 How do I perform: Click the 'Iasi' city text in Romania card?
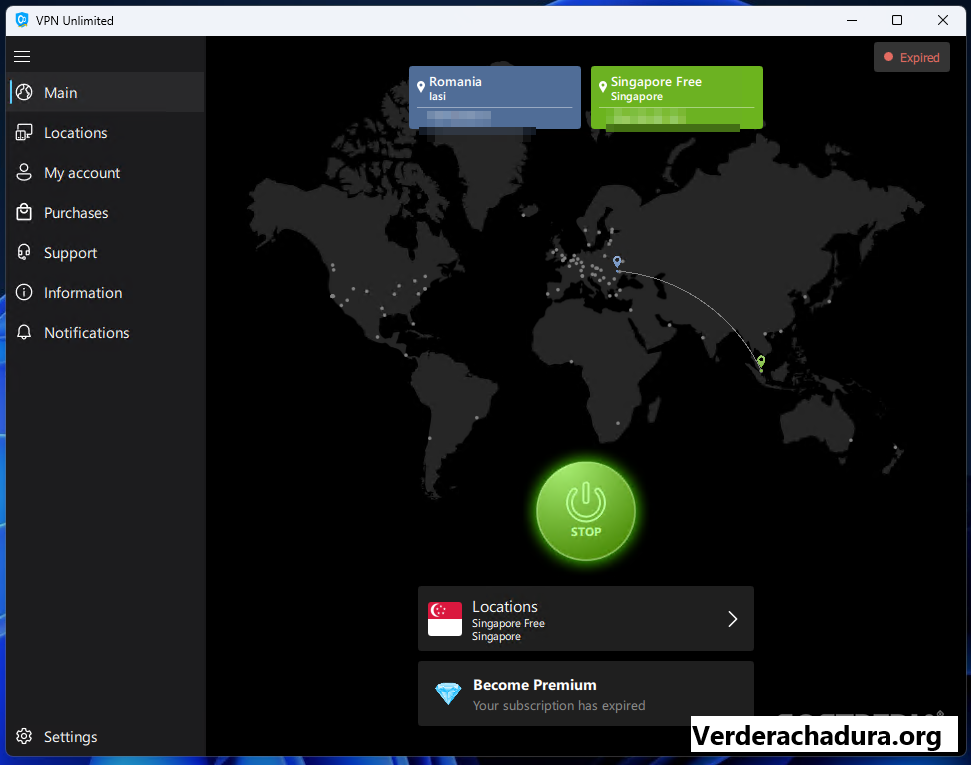(437, 96)
